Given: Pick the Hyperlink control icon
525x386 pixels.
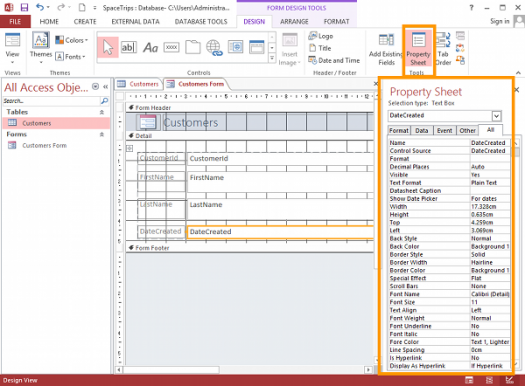Looking at the screenshot, I should pyautogui.click(x=214, y=48).
